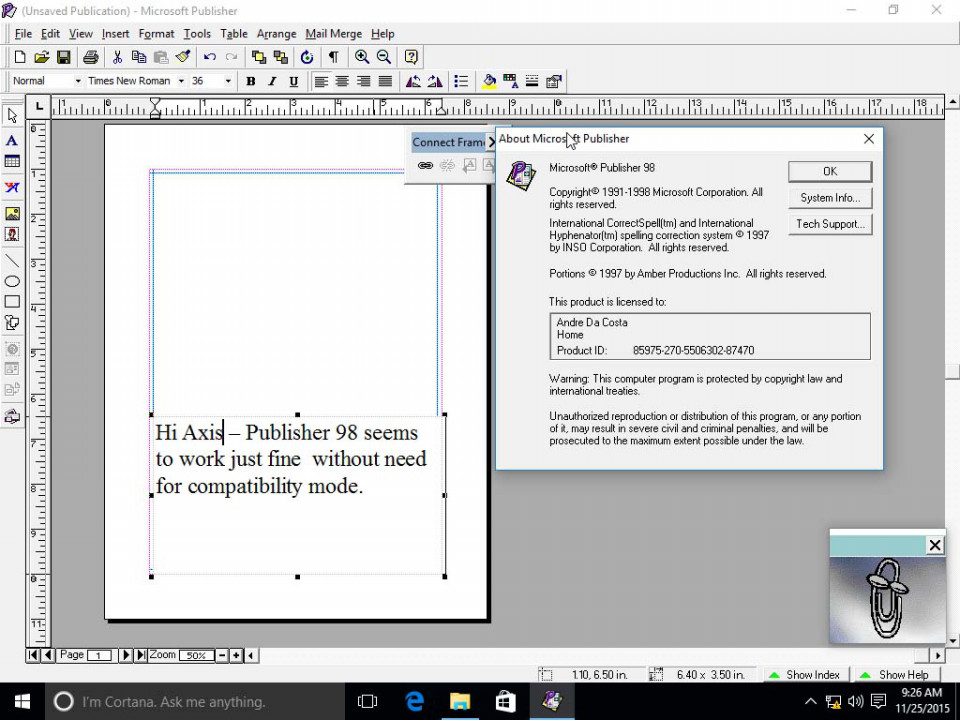Click the Send to Back icon
Screen dimensions: 960x720
point(281,58)
